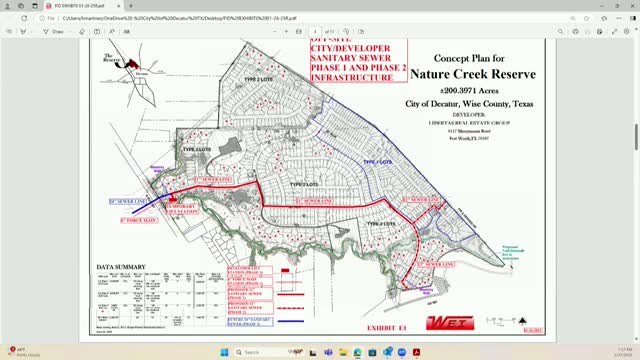
Task: Open the Zoom app on the taskbar
Action: 402,352
